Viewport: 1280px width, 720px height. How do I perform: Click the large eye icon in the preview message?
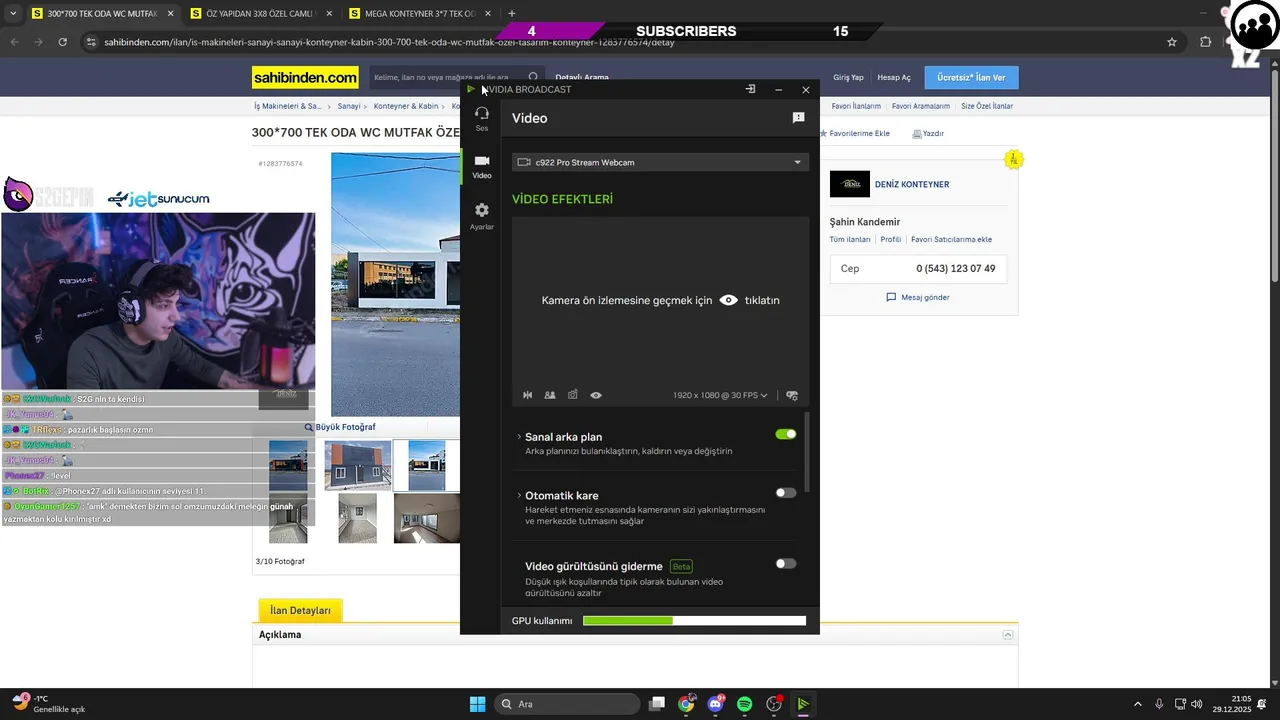[x=728, y=300]
